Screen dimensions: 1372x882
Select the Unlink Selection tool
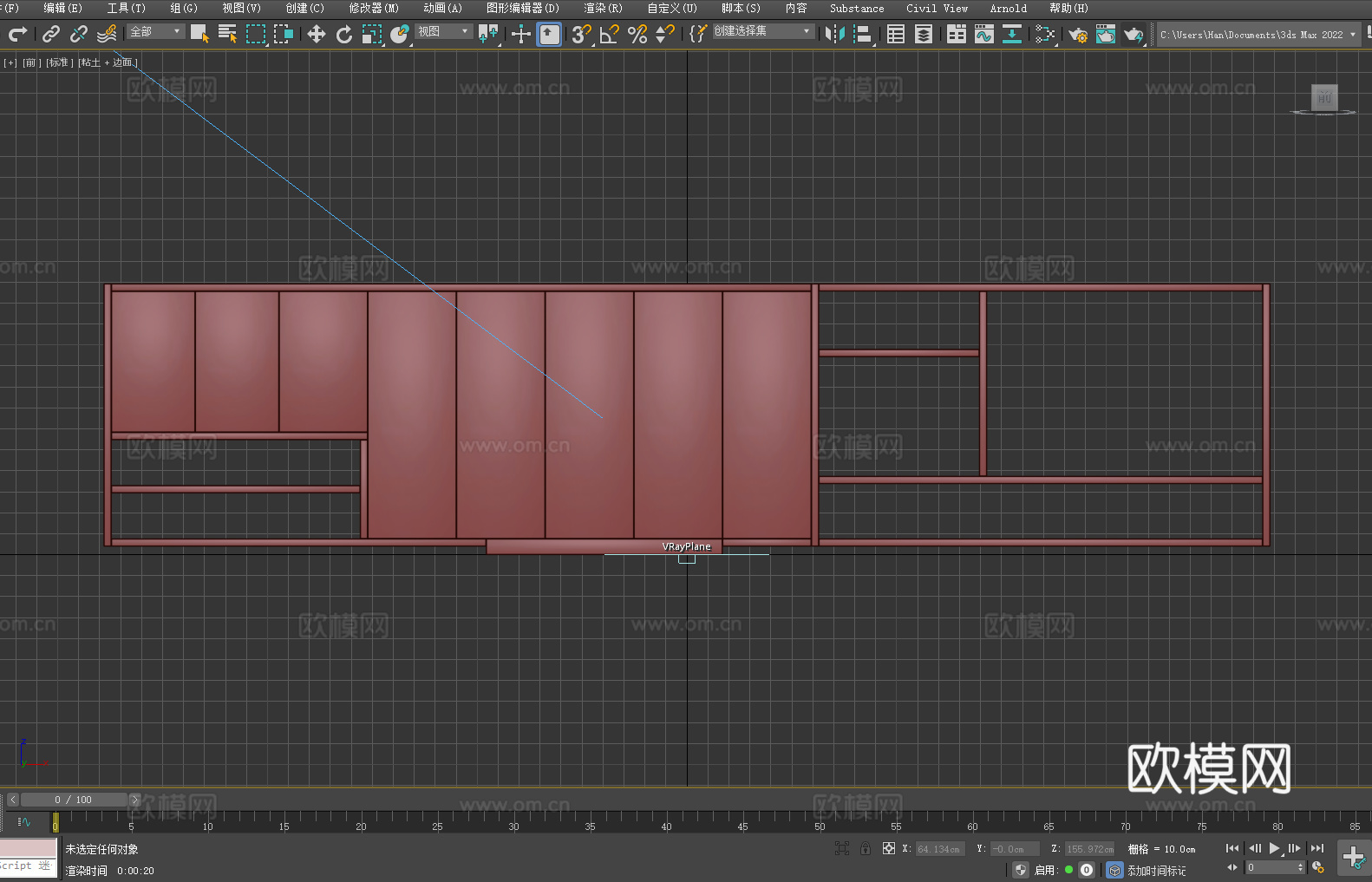click(x=79, y=34)
